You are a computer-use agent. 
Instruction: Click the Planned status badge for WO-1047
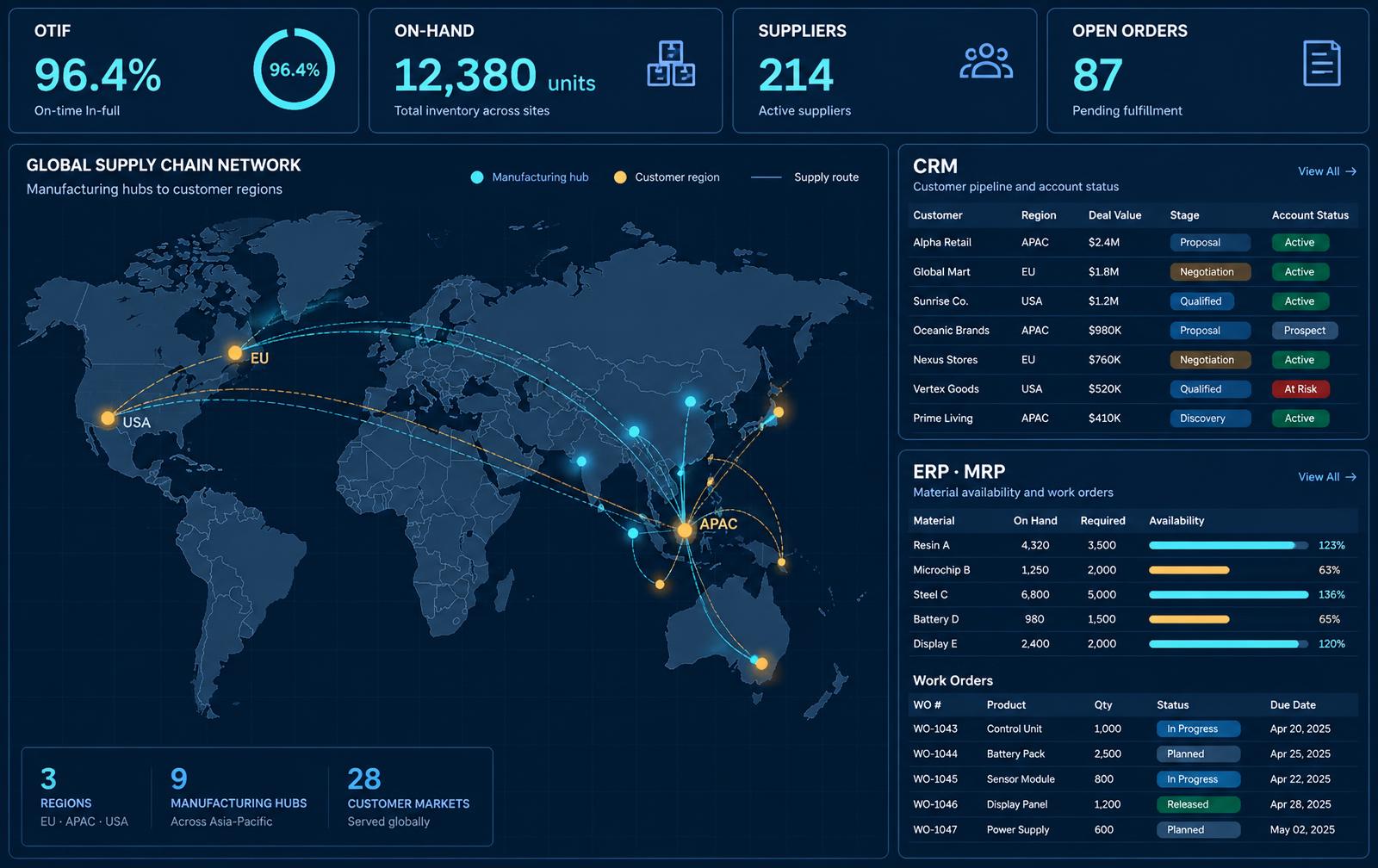pyautogui.click(x=1198, y=830)
